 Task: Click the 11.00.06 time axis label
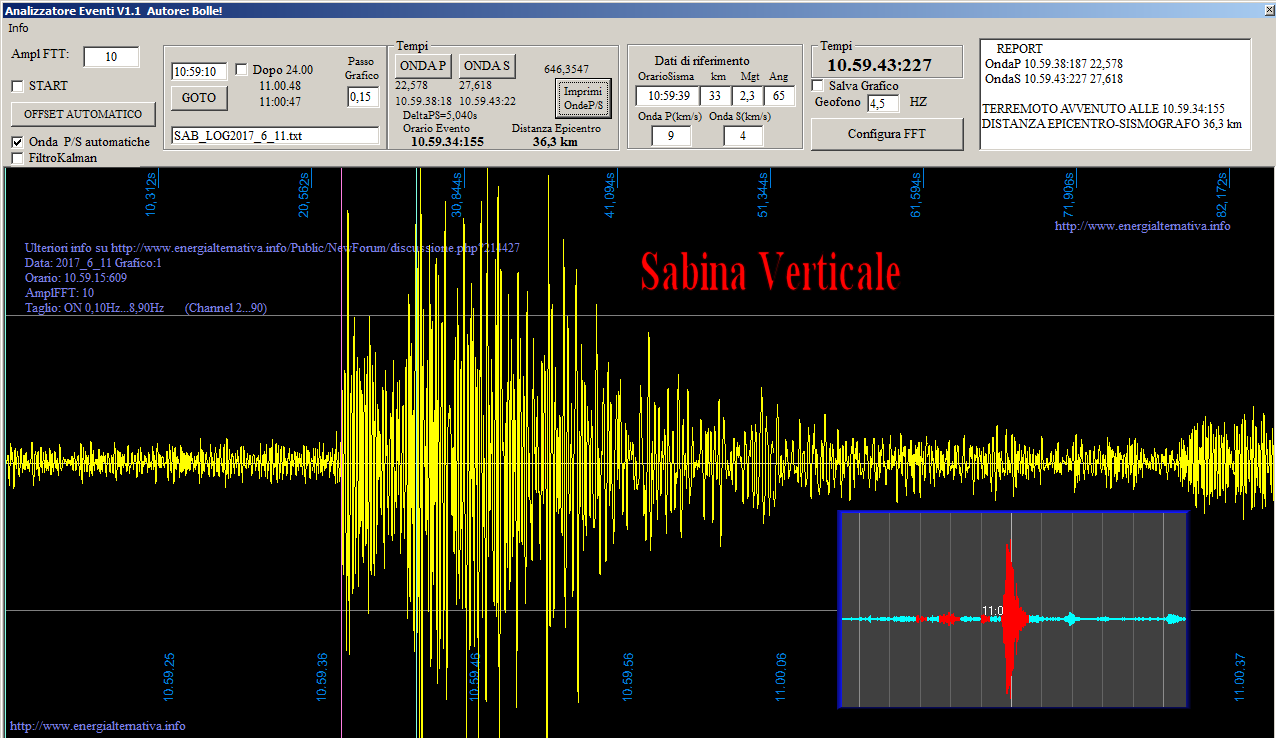coord(780,677)
